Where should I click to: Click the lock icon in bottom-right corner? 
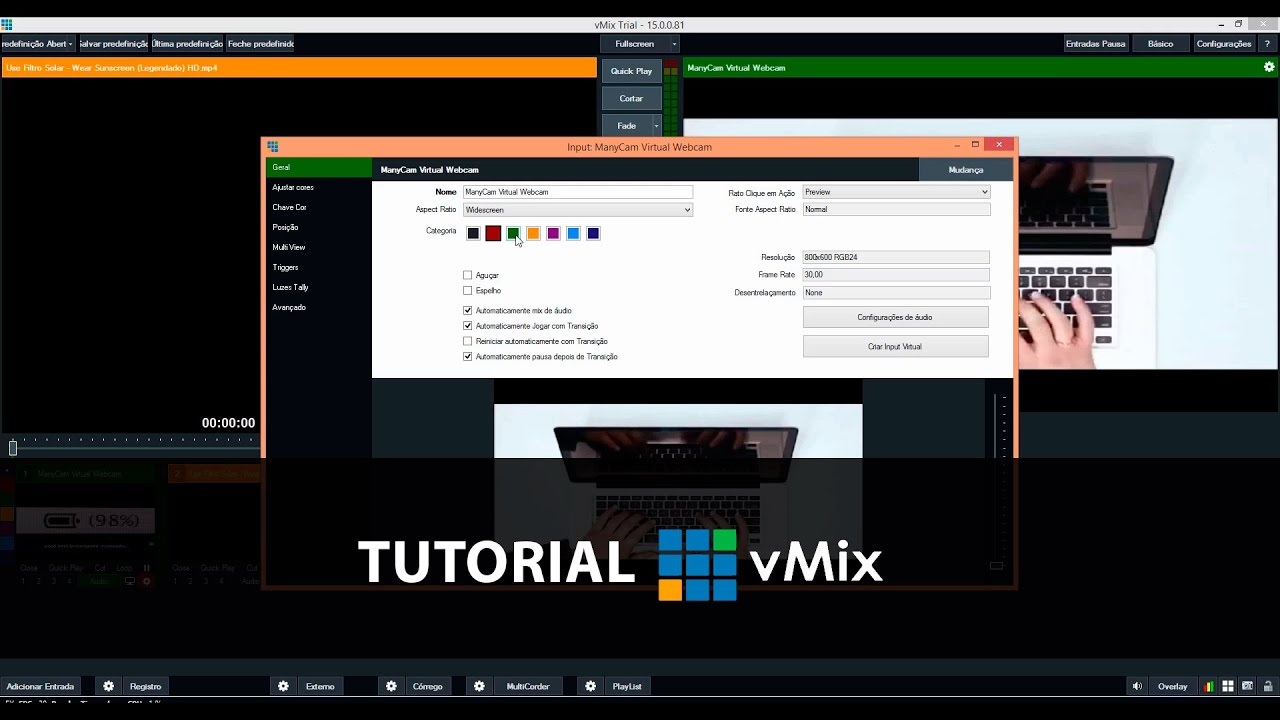click(x=1268, y=686)
